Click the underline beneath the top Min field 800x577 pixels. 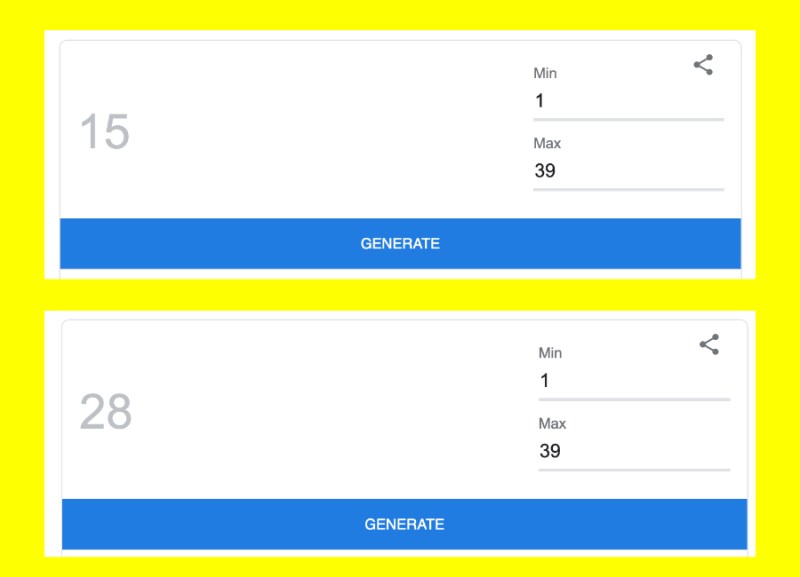click(x=627, y=120)
